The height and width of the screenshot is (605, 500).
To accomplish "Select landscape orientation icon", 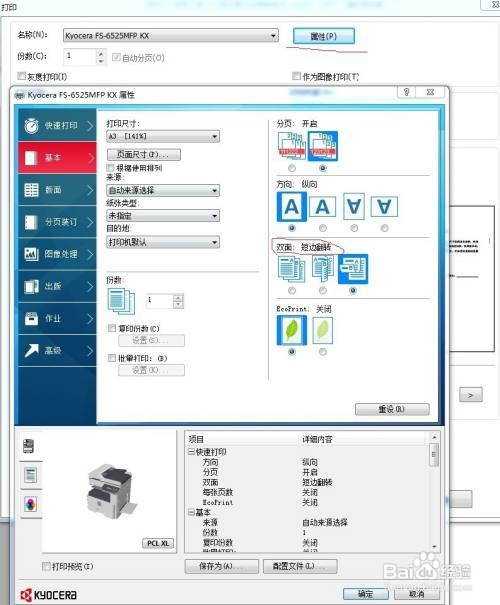I will (323, 207).
